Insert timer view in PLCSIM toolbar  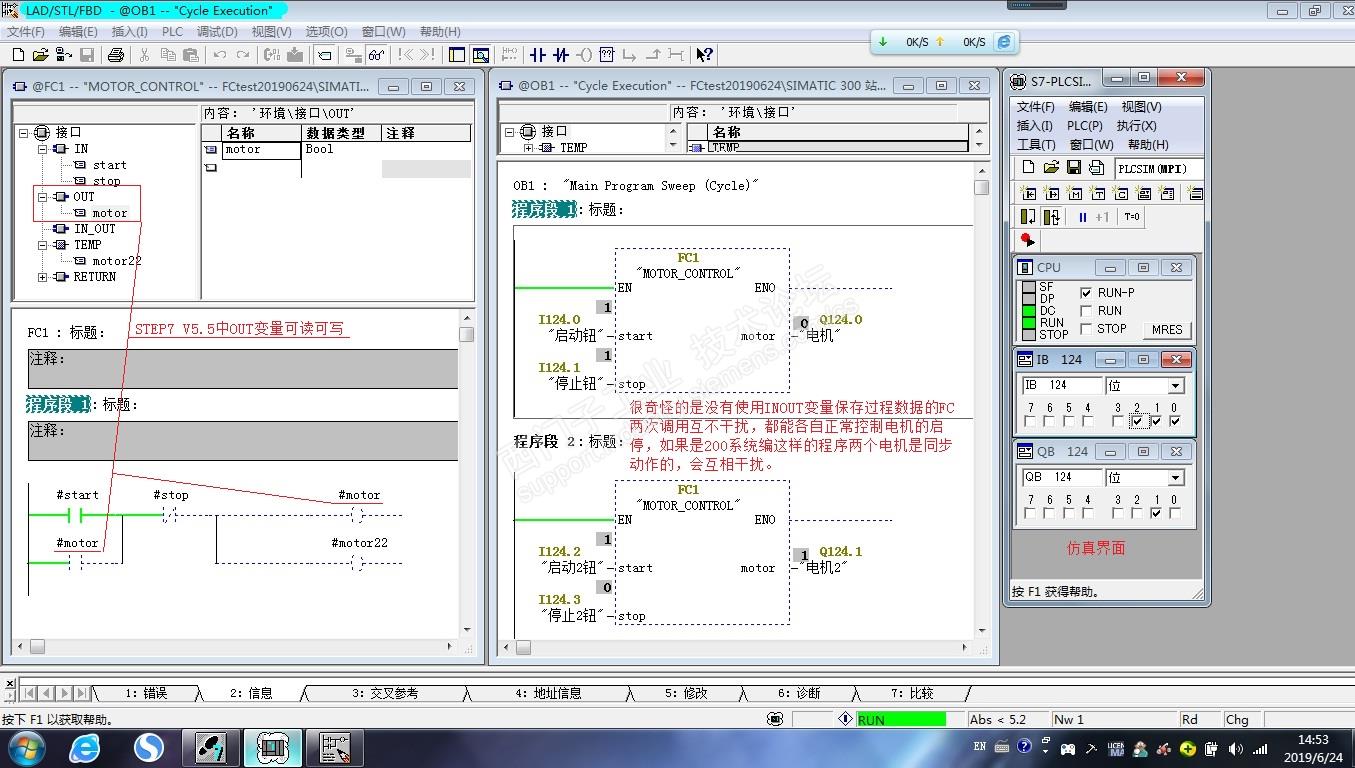pos(1098,193)
